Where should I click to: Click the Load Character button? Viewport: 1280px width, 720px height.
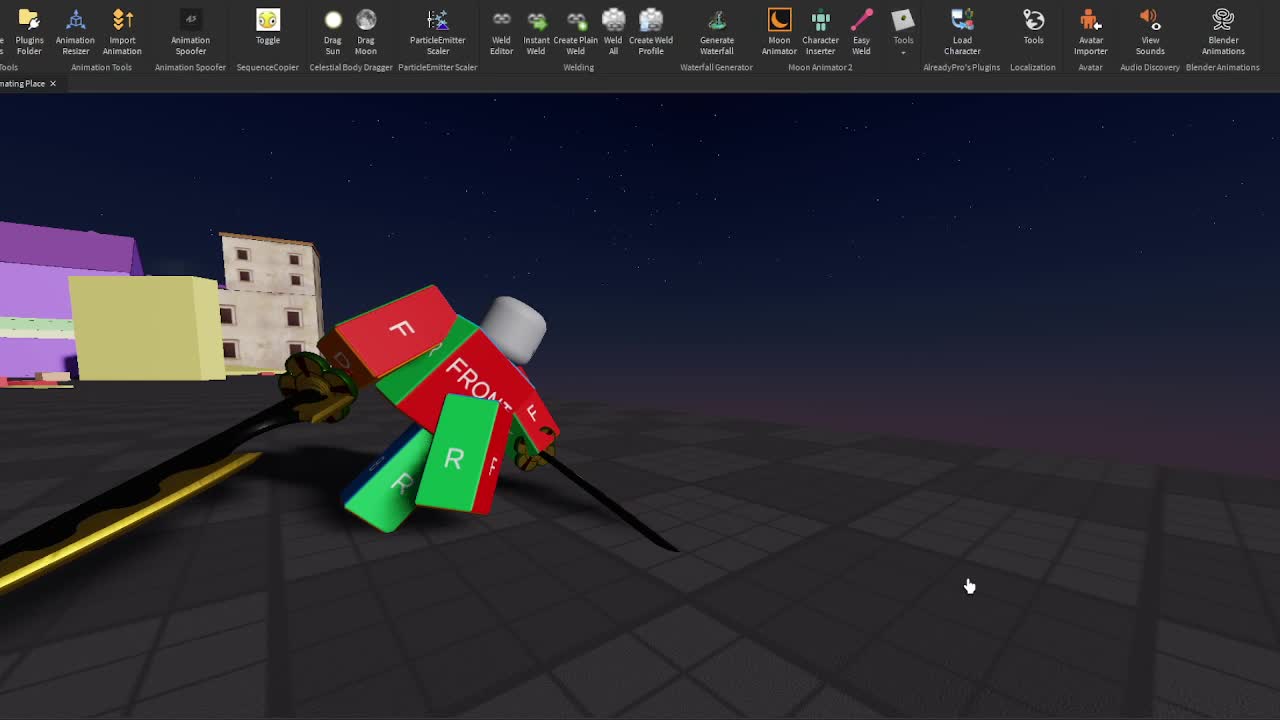click(962, 31)
